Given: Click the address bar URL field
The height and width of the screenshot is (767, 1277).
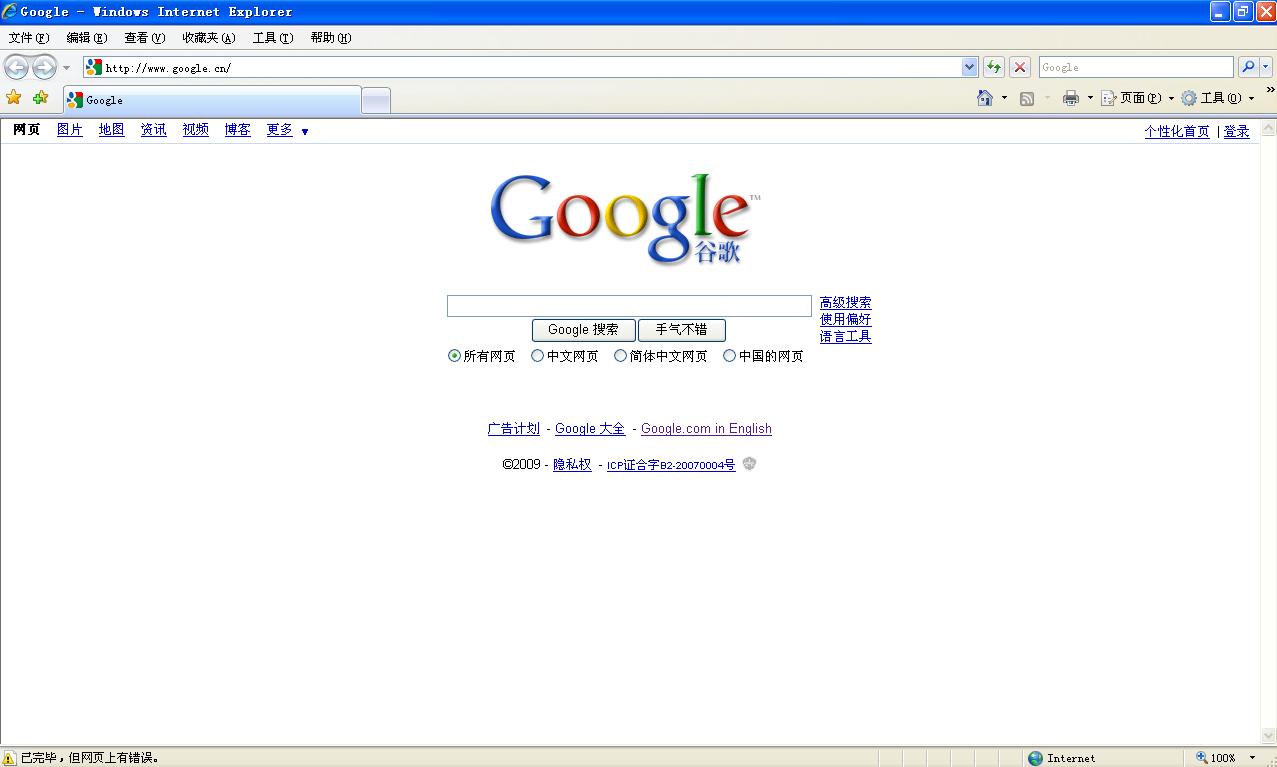Looking at the screenshot, I should click(x=532, y=67).
